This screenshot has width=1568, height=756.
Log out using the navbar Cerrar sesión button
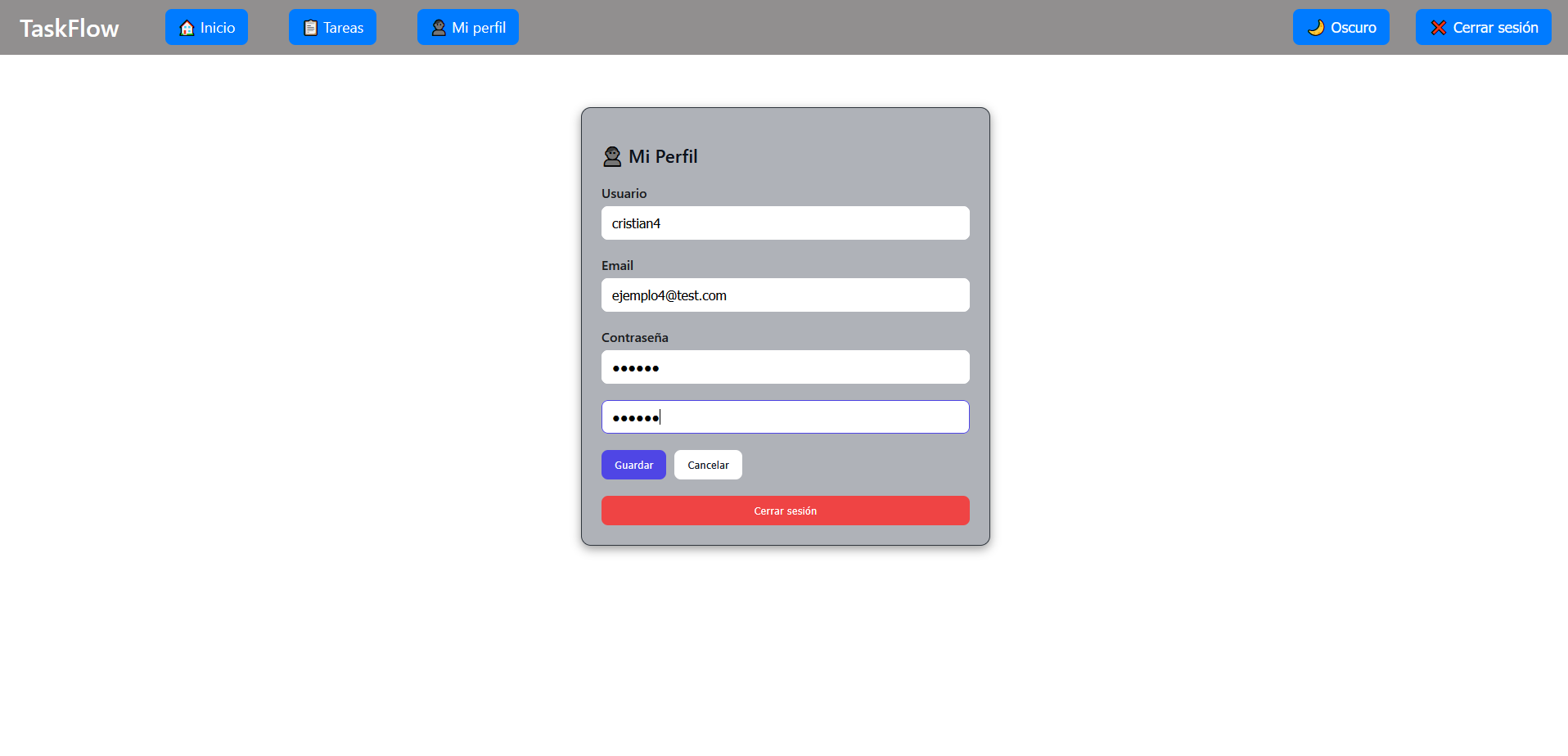tap(1483, 28)
